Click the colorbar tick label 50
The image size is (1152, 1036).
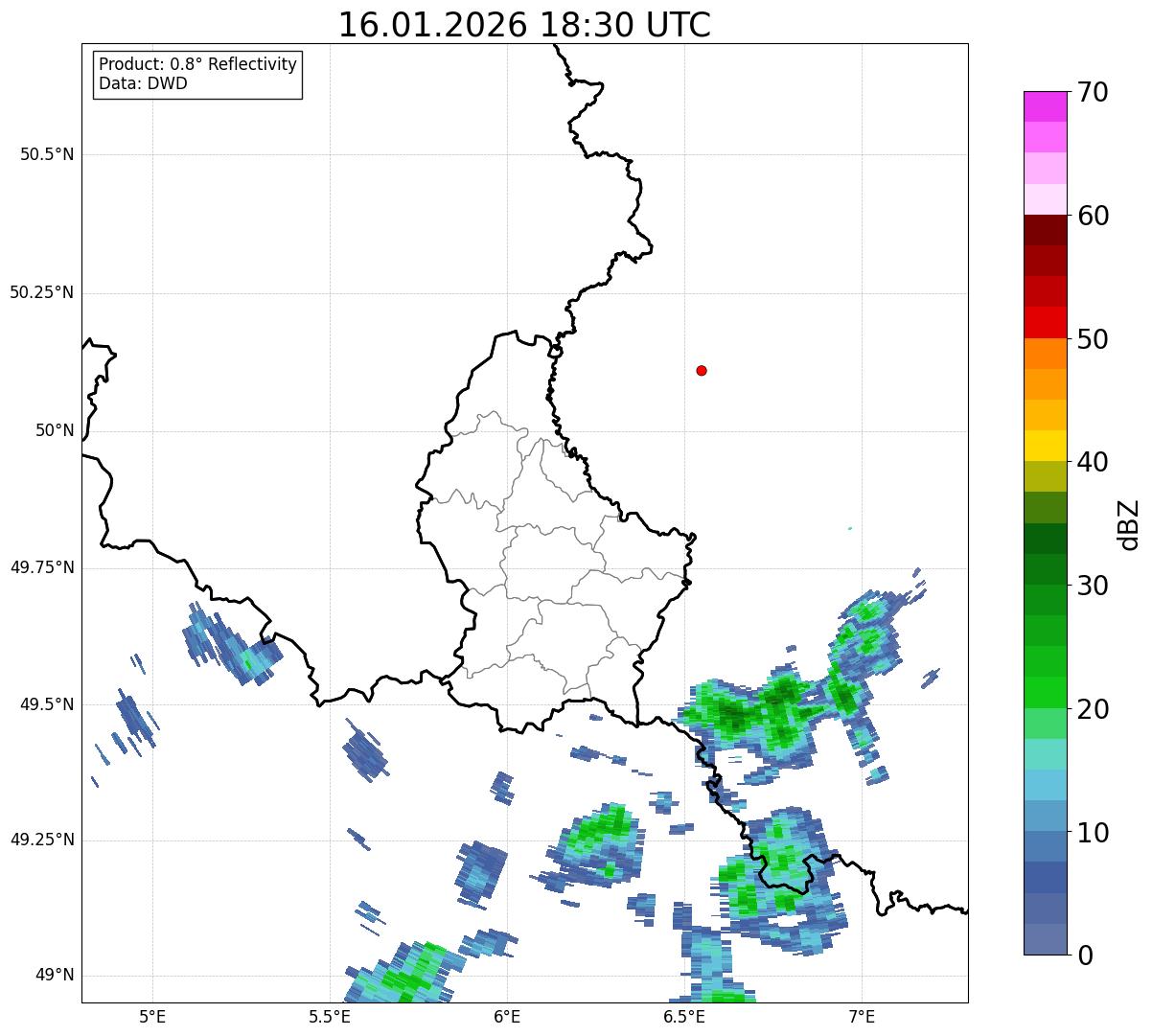point(1093,339)
